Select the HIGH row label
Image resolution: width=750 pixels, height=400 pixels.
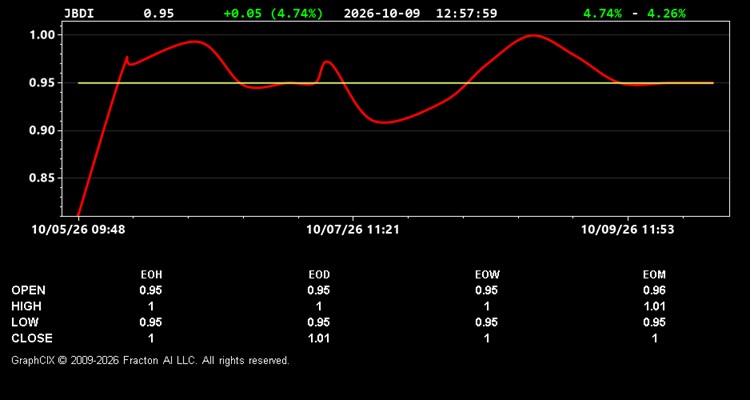point(26,306)
